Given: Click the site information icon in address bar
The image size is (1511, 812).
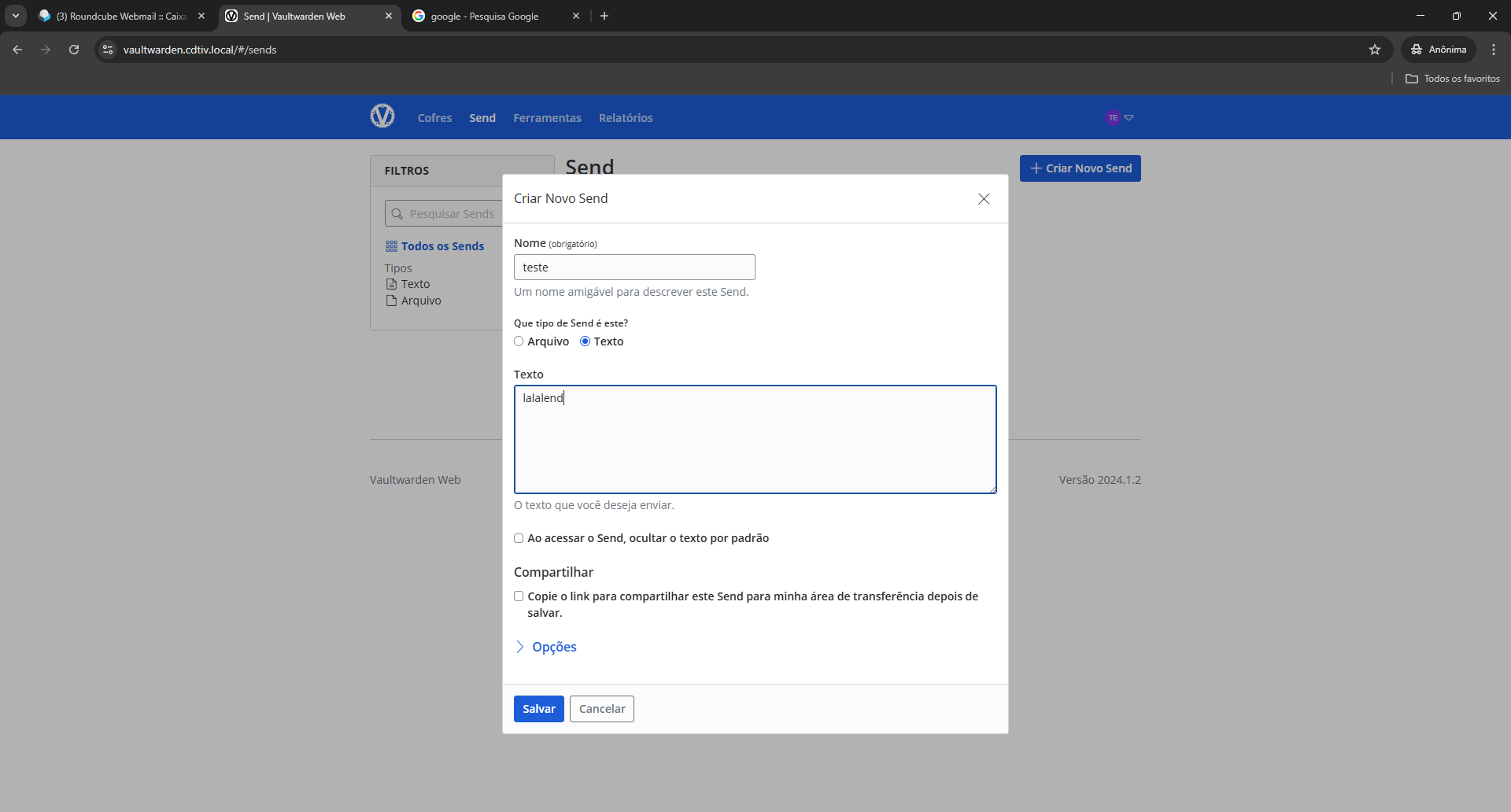Looking at the screenshot, I should [x=109, y=50].
